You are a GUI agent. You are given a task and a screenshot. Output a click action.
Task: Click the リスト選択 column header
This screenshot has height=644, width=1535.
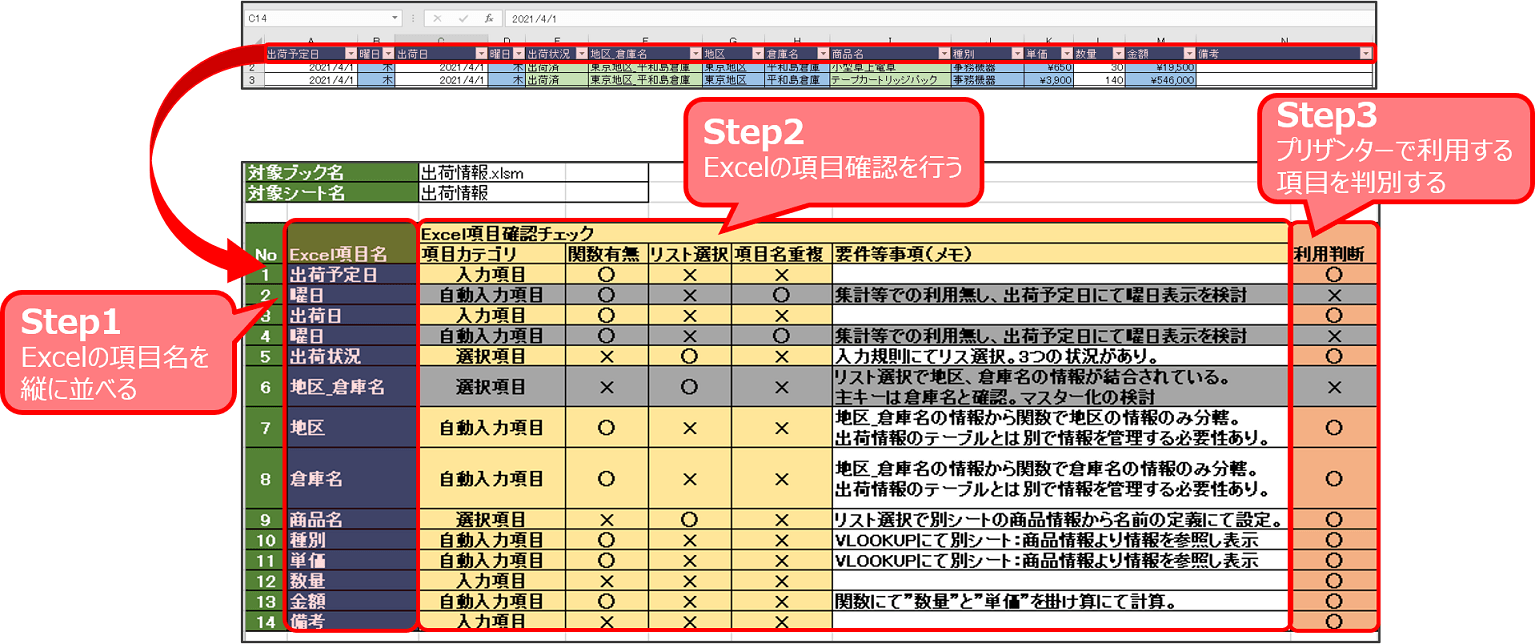tap(688, 254)
